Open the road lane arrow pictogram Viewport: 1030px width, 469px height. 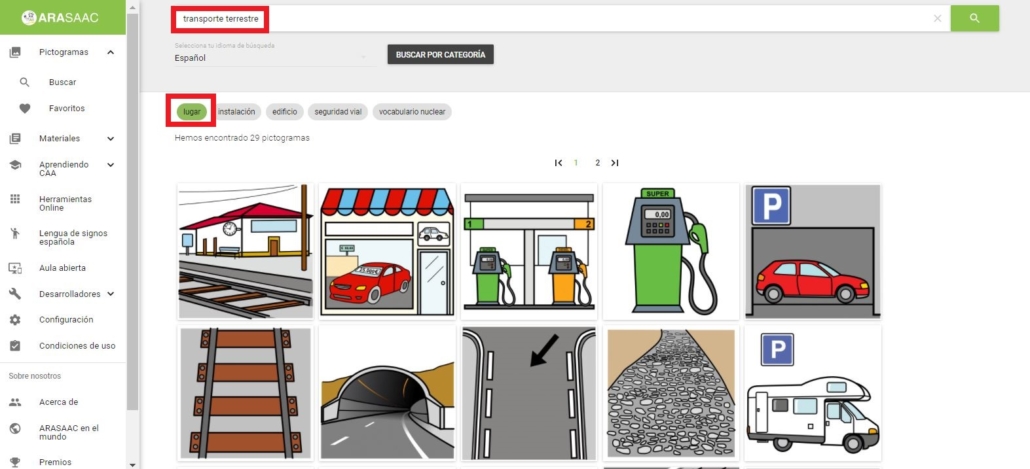click(x=529, y=393)
